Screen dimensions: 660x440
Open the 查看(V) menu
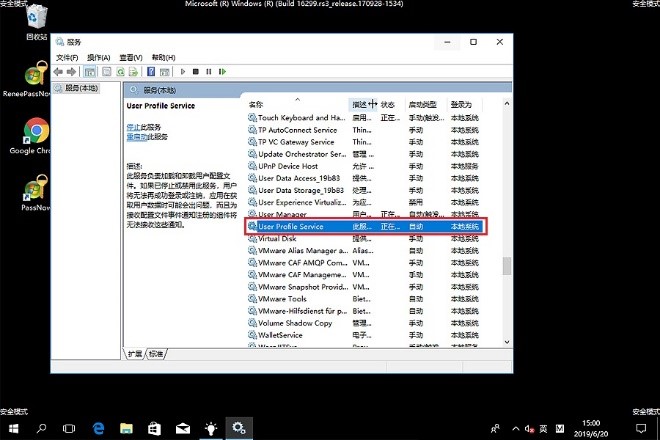click(131, 57)
